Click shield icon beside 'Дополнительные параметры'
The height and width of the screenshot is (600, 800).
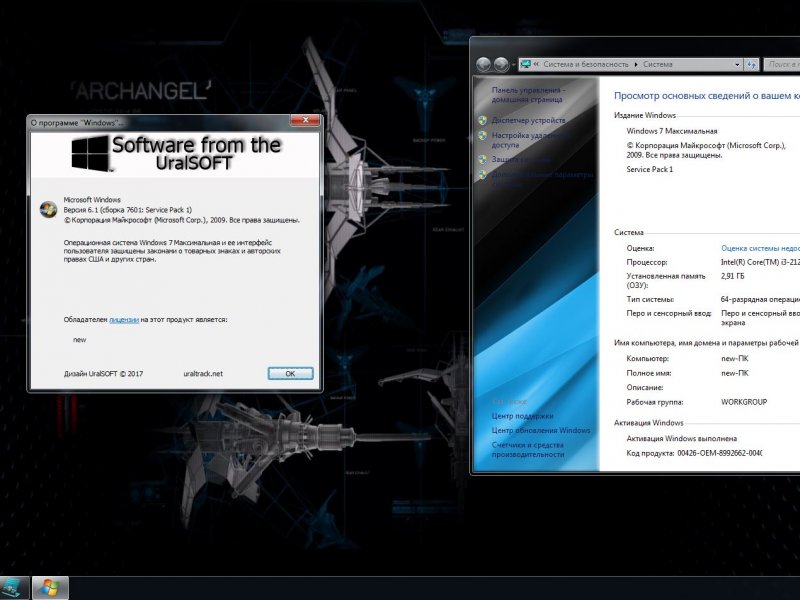tap(483, 175)
